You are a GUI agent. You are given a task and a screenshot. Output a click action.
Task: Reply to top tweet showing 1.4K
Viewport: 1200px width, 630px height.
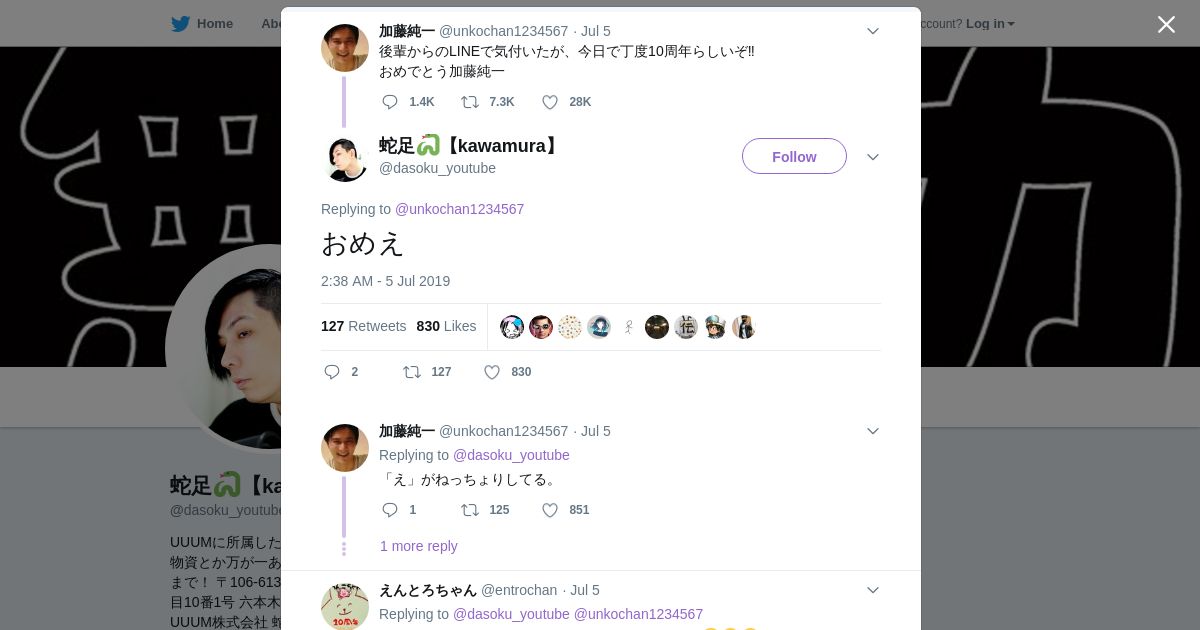[390, 102]
